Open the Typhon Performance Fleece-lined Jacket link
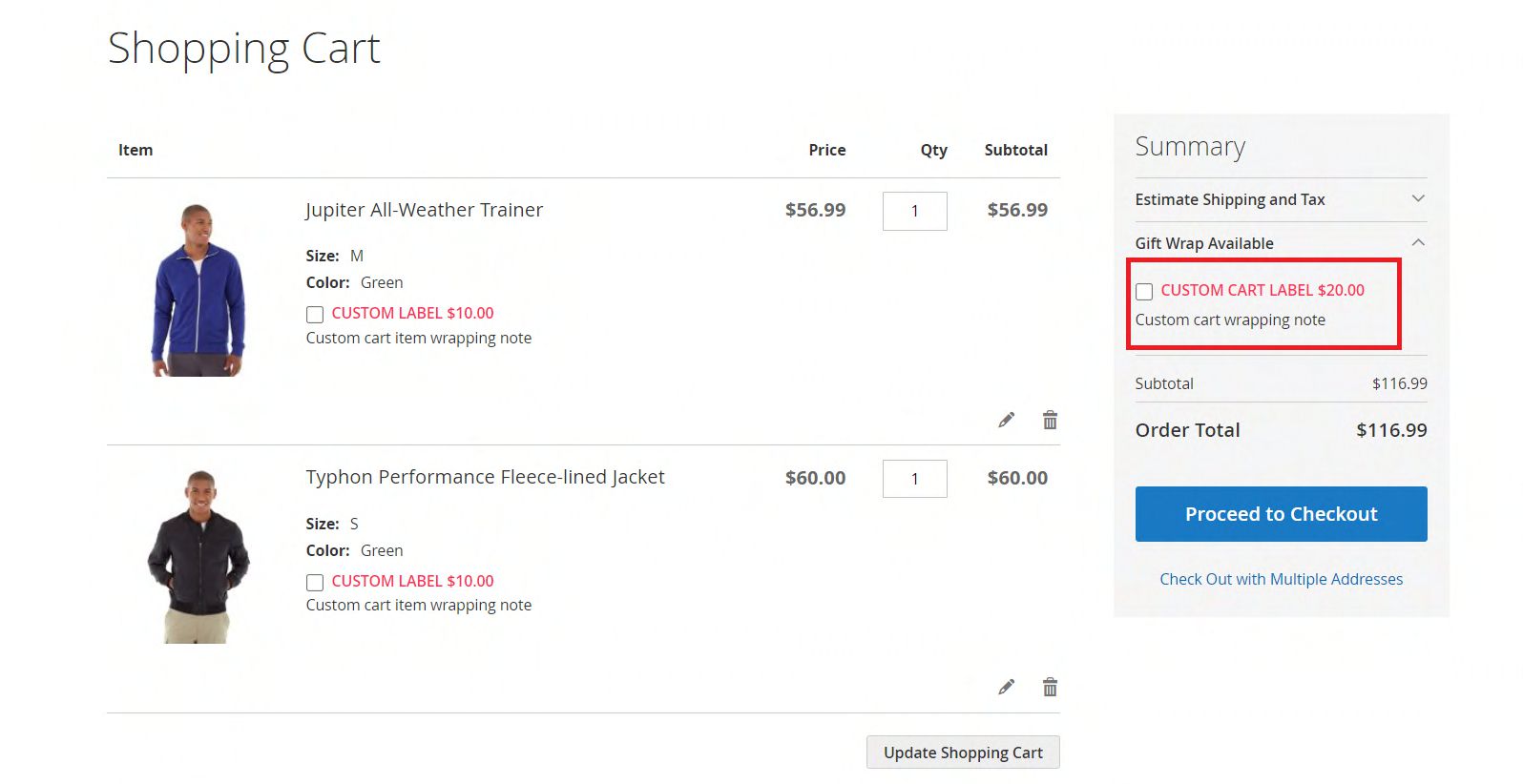 tap(485, 477)
